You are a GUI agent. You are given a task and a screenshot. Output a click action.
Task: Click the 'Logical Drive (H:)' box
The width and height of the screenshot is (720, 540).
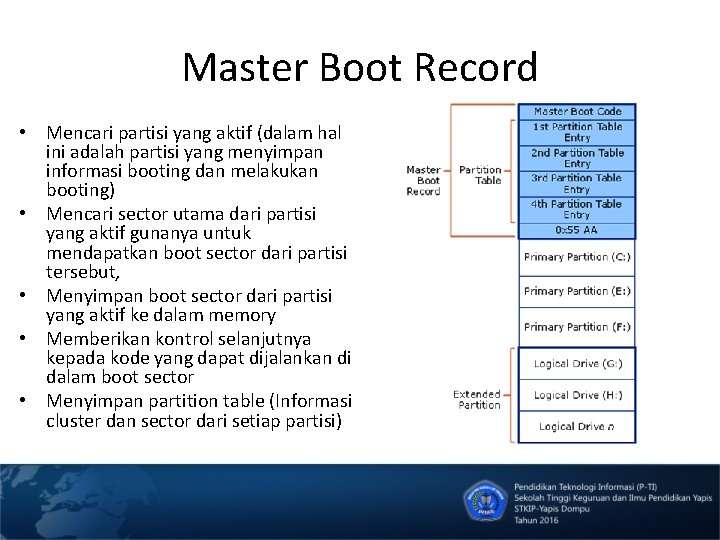tap(577, 395)
